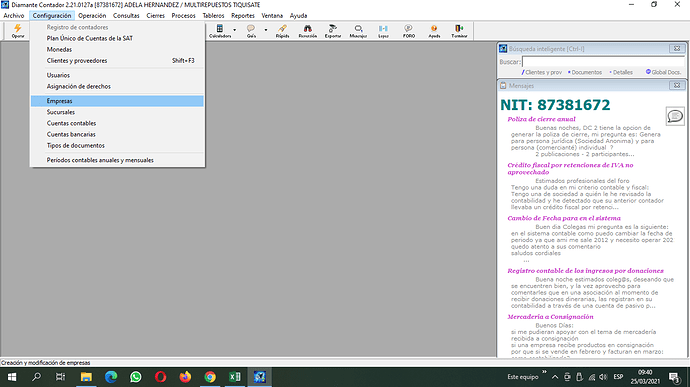This screenshot has width=690, height=387.
Task: Click the Mensajes panel clipboard icon
Action: (x=503, y=85)
